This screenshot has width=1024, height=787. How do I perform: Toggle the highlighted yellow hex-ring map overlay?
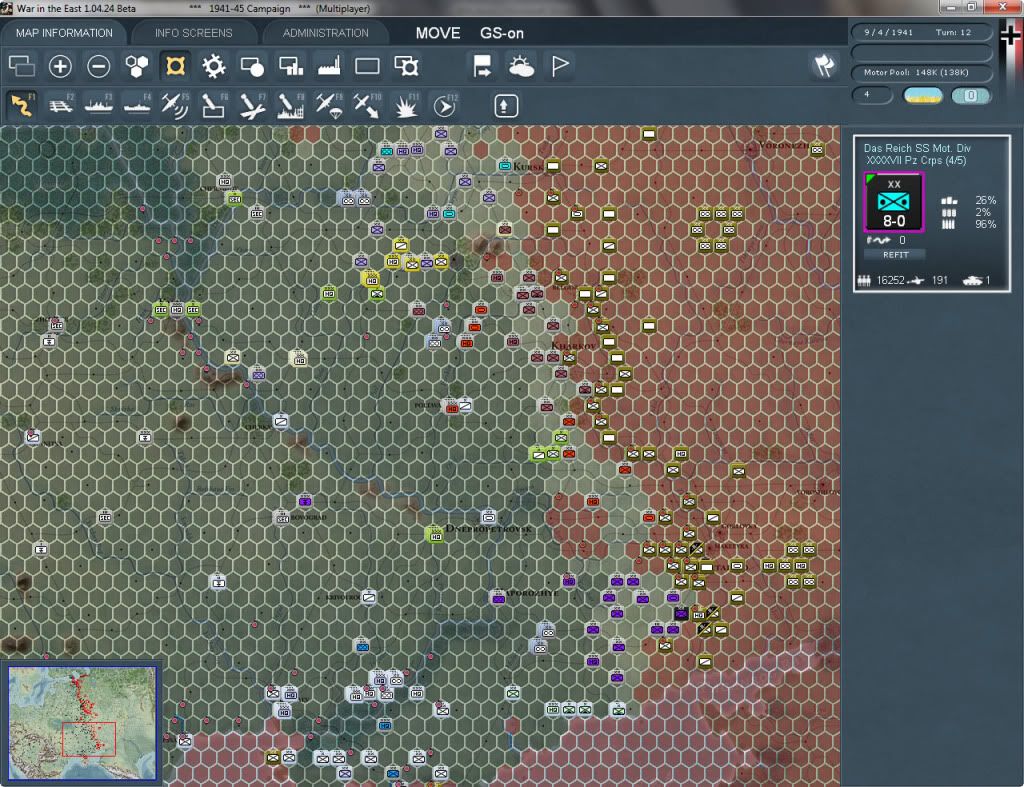(x=175, y=66)
